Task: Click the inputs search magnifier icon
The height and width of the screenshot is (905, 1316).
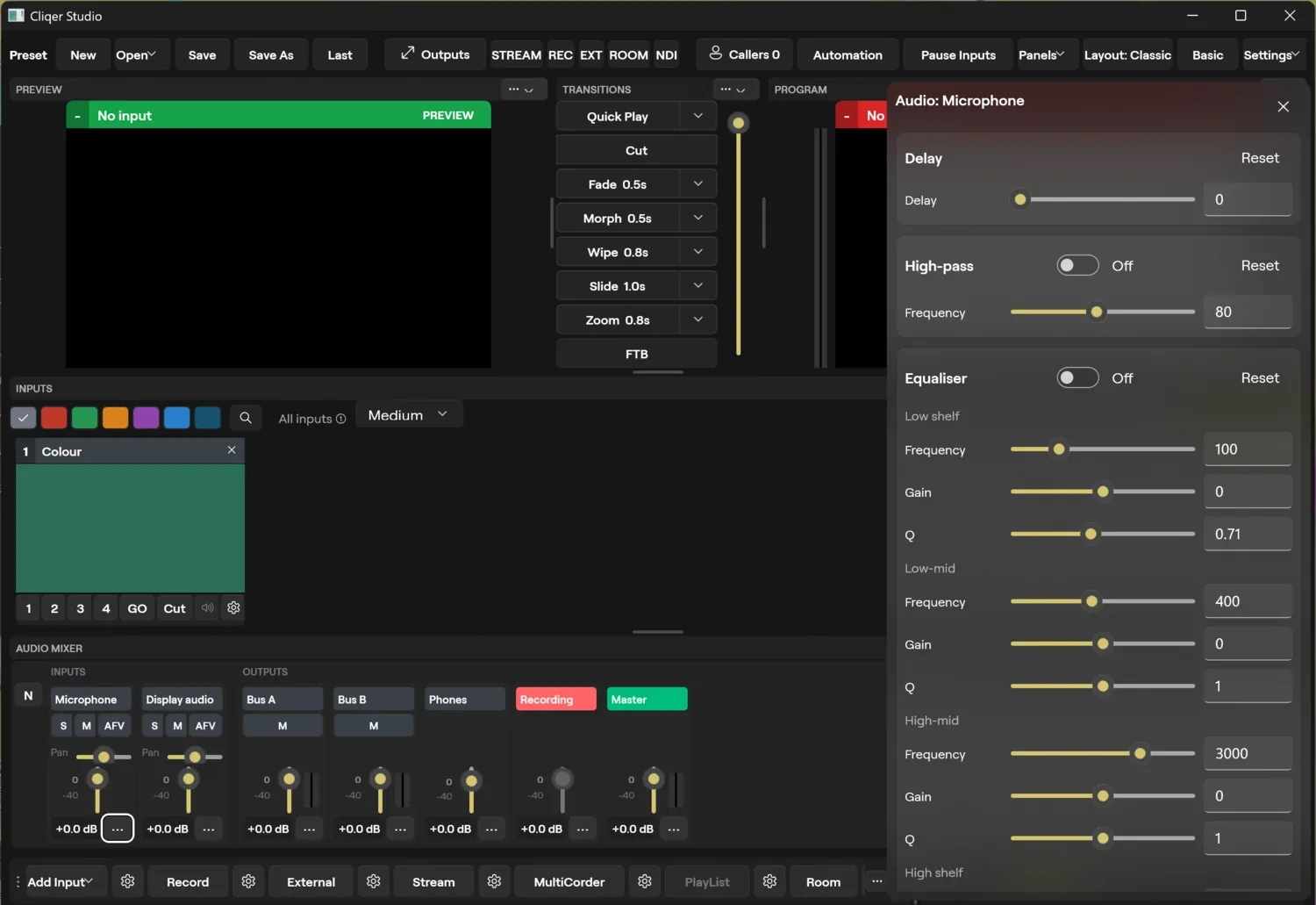Action: click(246, 418)
